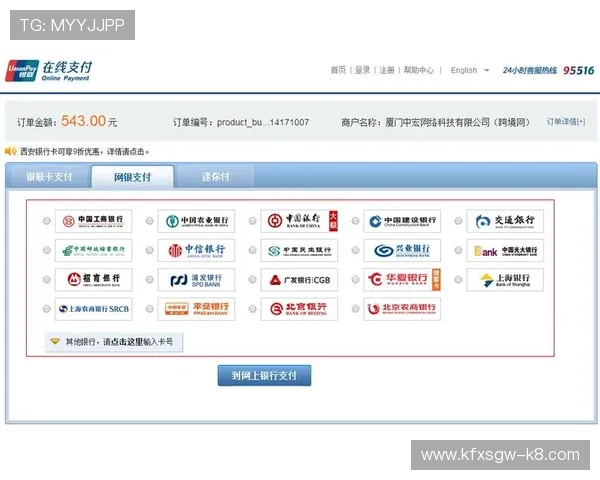Click the hotline number 95516
Viewport: 600px width, 480px height.
click(x=579, y=70)
